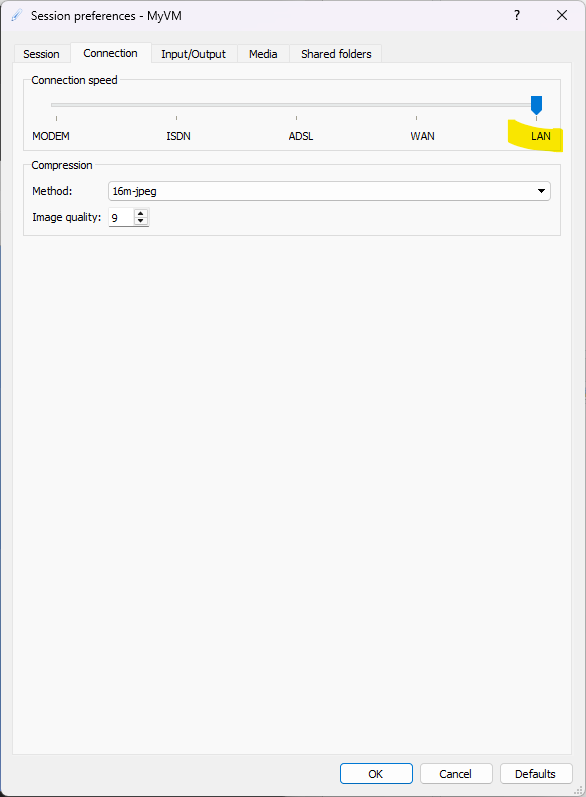Pick the ADSL speed mark
The width and height of the screenshot is (586, 797).
click(301, 136)
